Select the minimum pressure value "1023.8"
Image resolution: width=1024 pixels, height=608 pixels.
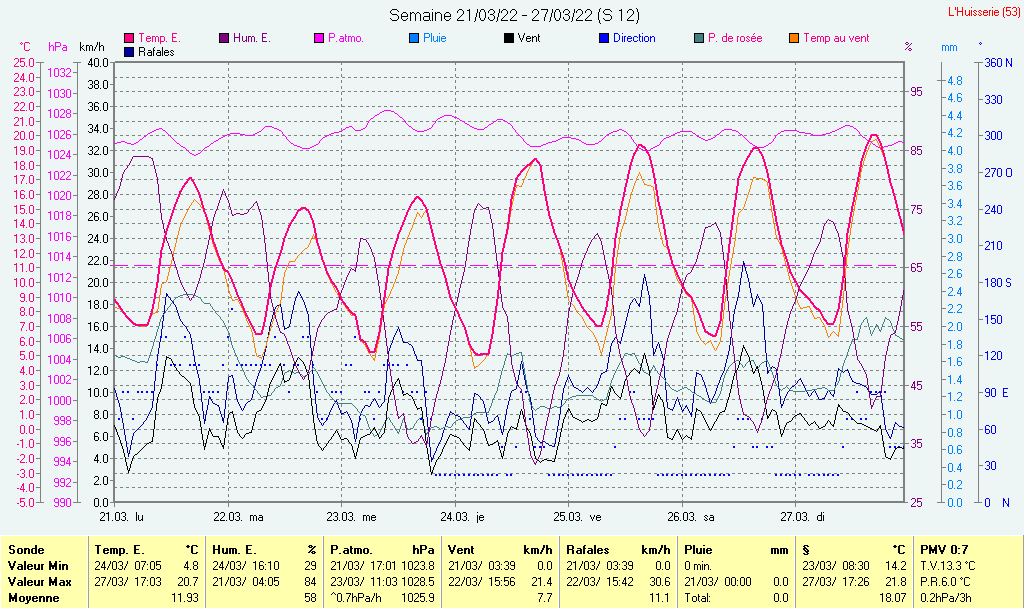click(x=418, y=566)
